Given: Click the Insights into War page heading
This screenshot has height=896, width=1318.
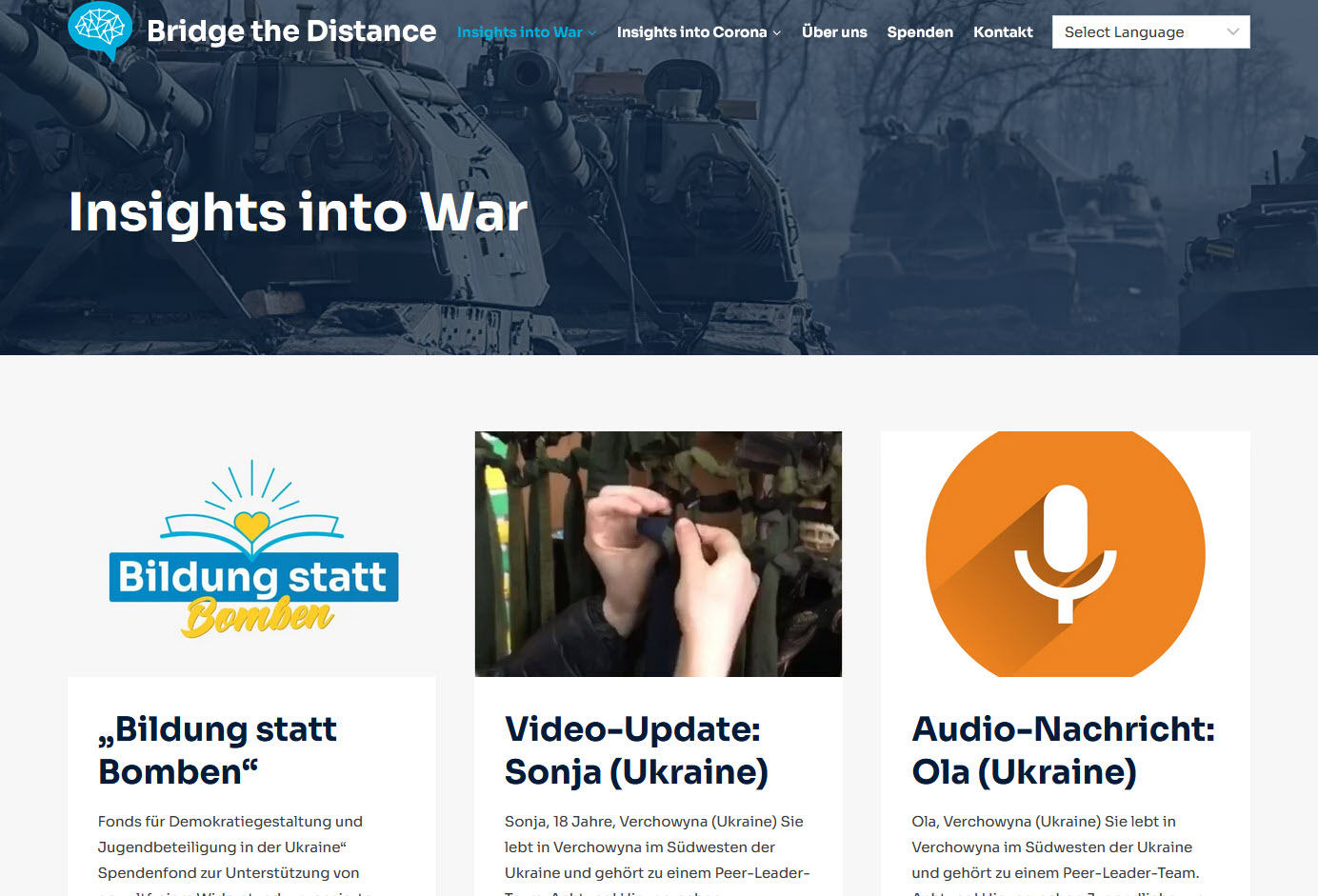Looking at the screenshot, I should [298, 211].
